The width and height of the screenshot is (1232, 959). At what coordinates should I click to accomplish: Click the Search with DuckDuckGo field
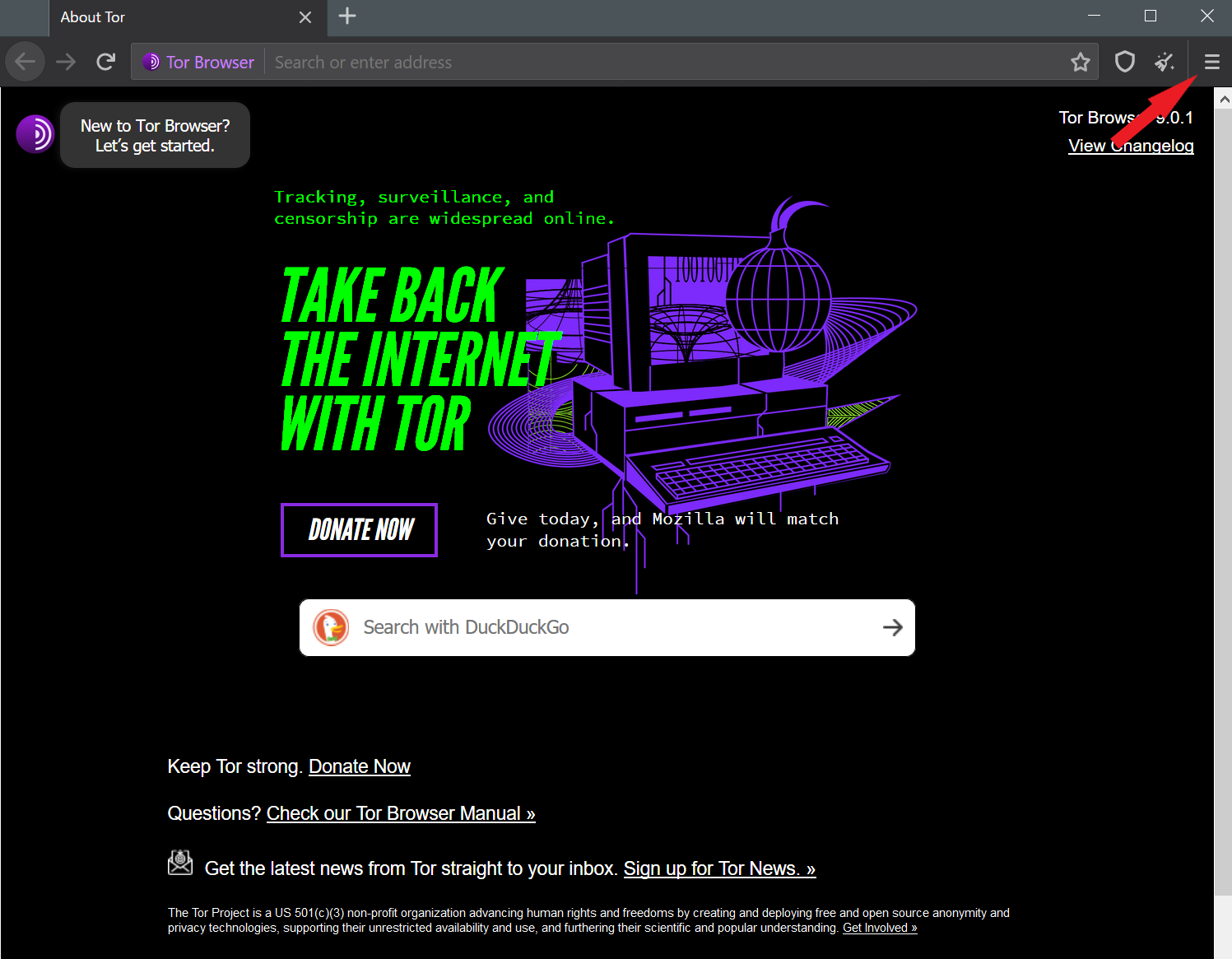tap(576, 627)
